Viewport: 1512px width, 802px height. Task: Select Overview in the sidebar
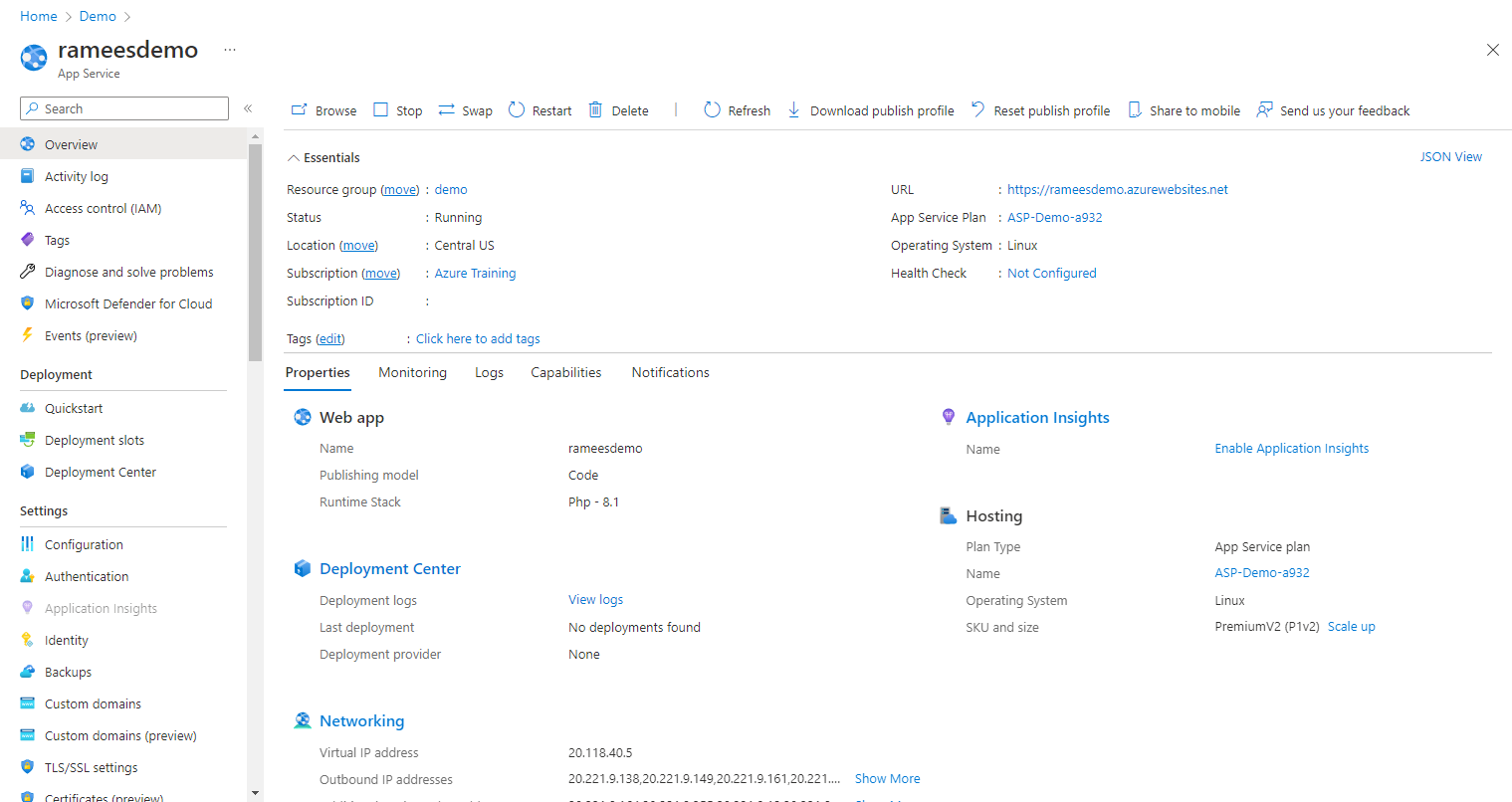123,144
